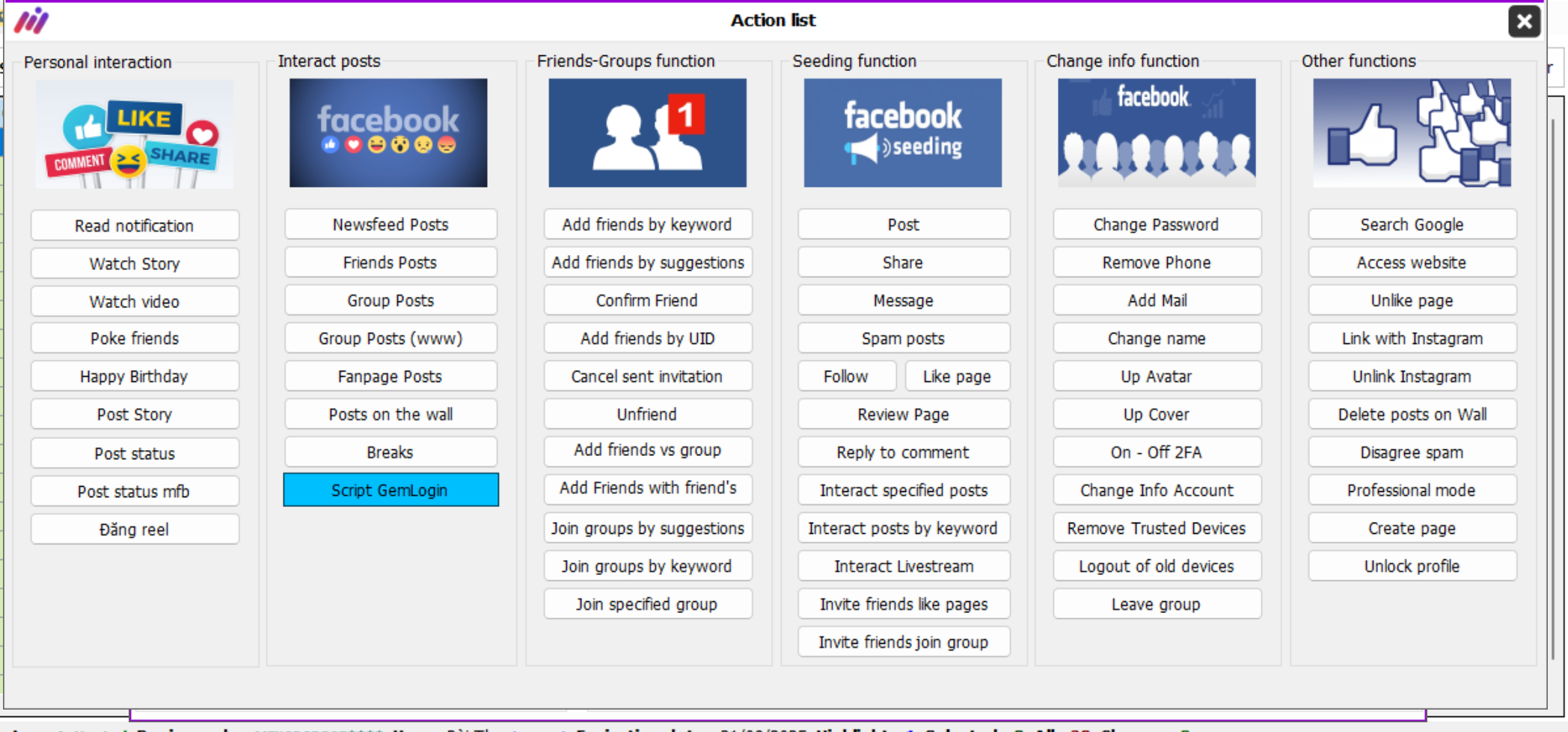Click the Search Google button

click(1412, 224)
